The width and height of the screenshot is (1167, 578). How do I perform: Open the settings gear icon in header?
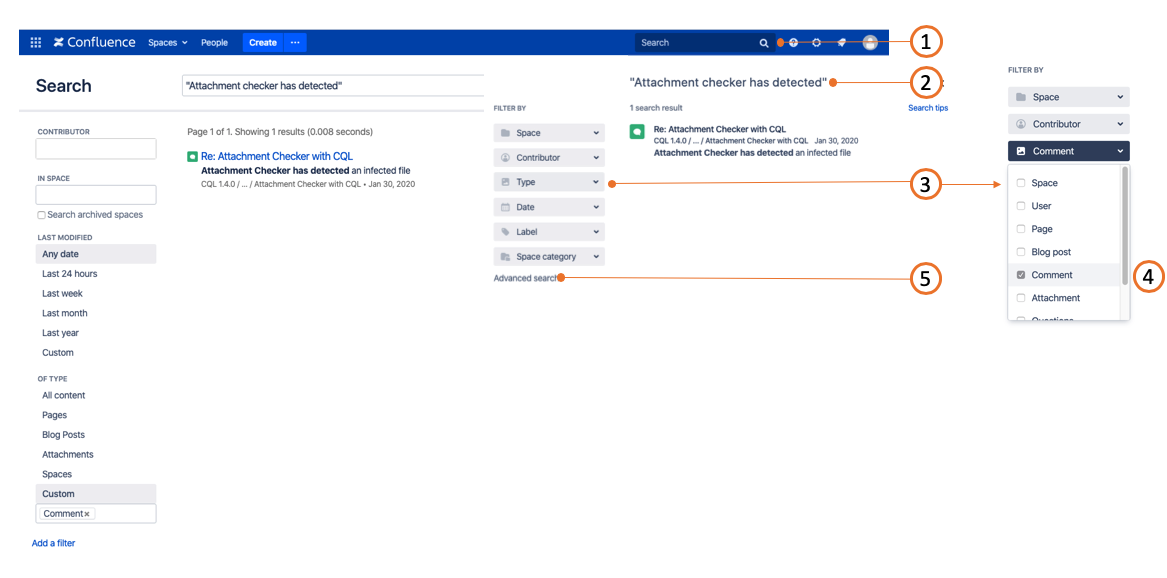tap(817, 43)
